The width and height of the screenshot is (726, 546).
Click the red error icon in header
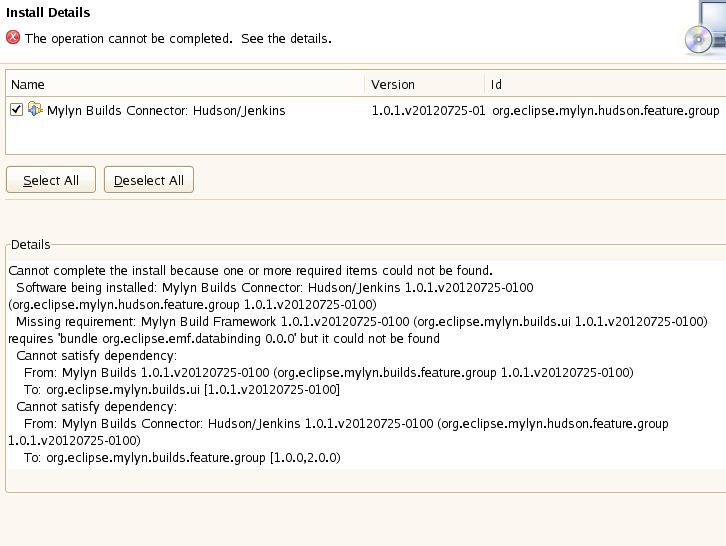13,38
